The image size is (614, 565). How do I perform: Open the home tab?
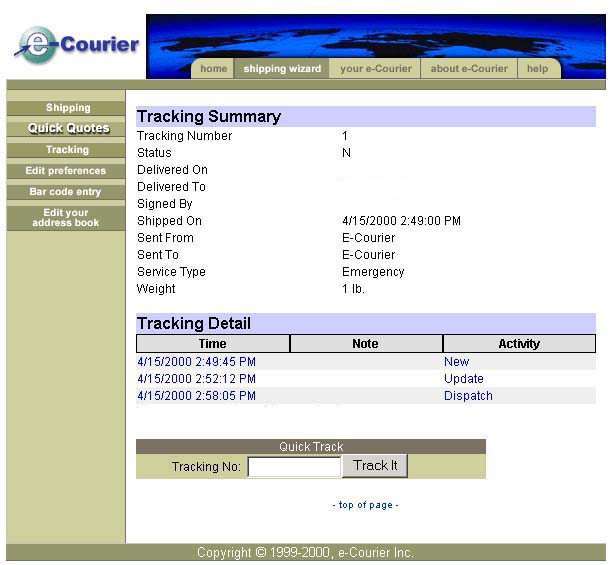pos(213,69)
